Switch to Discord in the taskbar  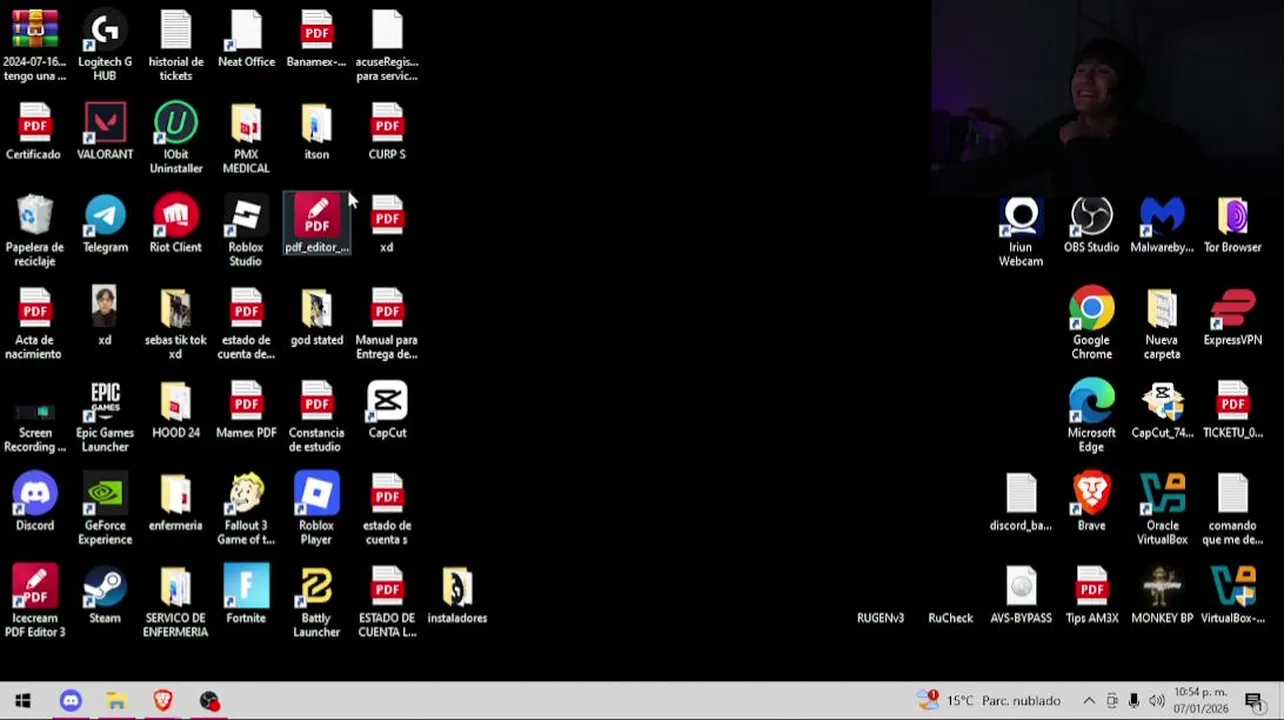point(70,701)
